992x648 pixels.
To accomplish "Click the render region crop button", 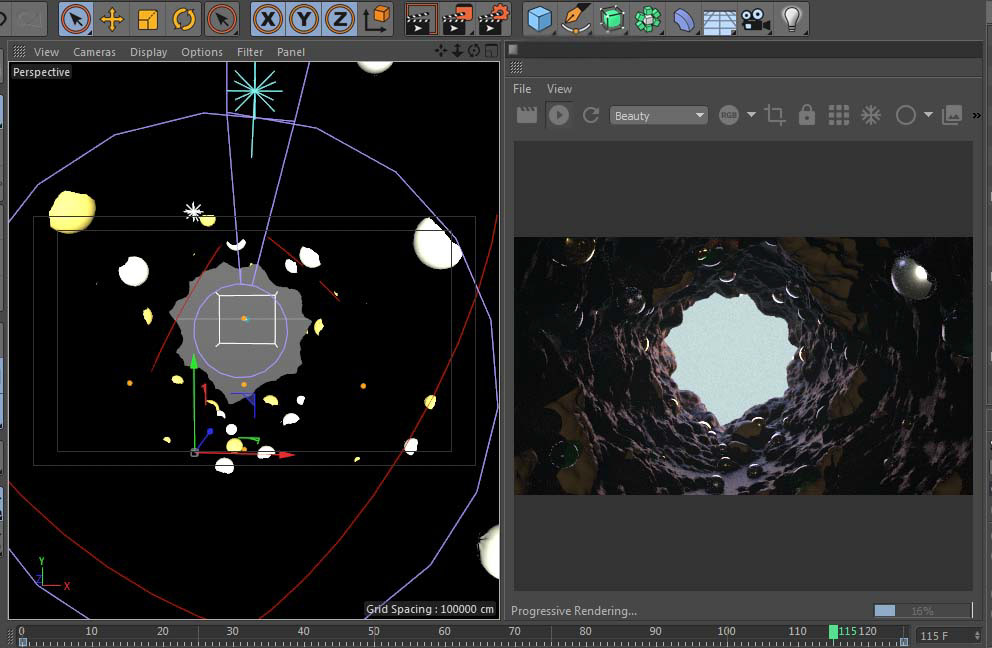I will coord(775,116).
